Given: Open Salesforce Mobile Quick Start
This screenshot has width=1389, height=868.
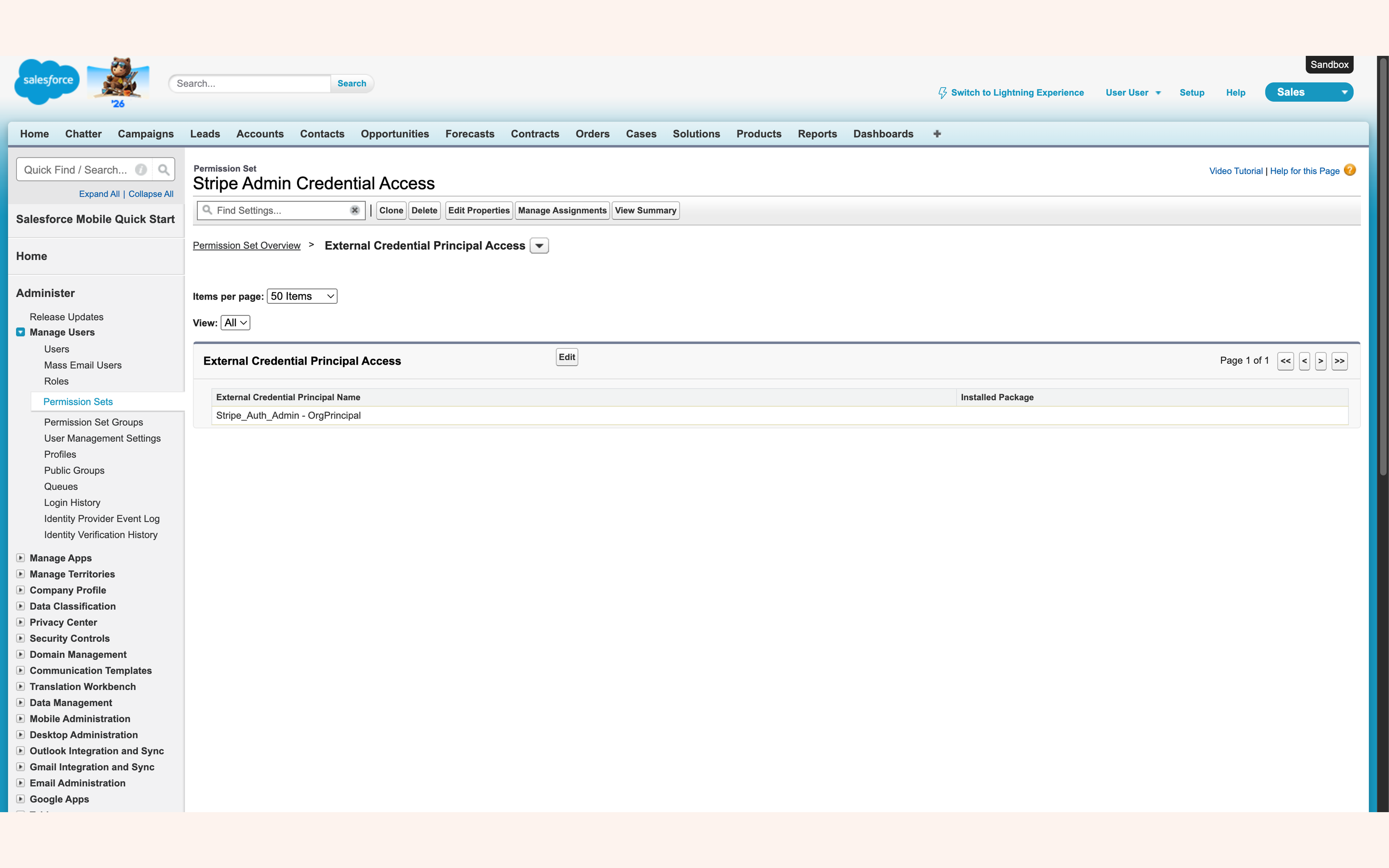Looking at the screenshot, I should (95, 219).
